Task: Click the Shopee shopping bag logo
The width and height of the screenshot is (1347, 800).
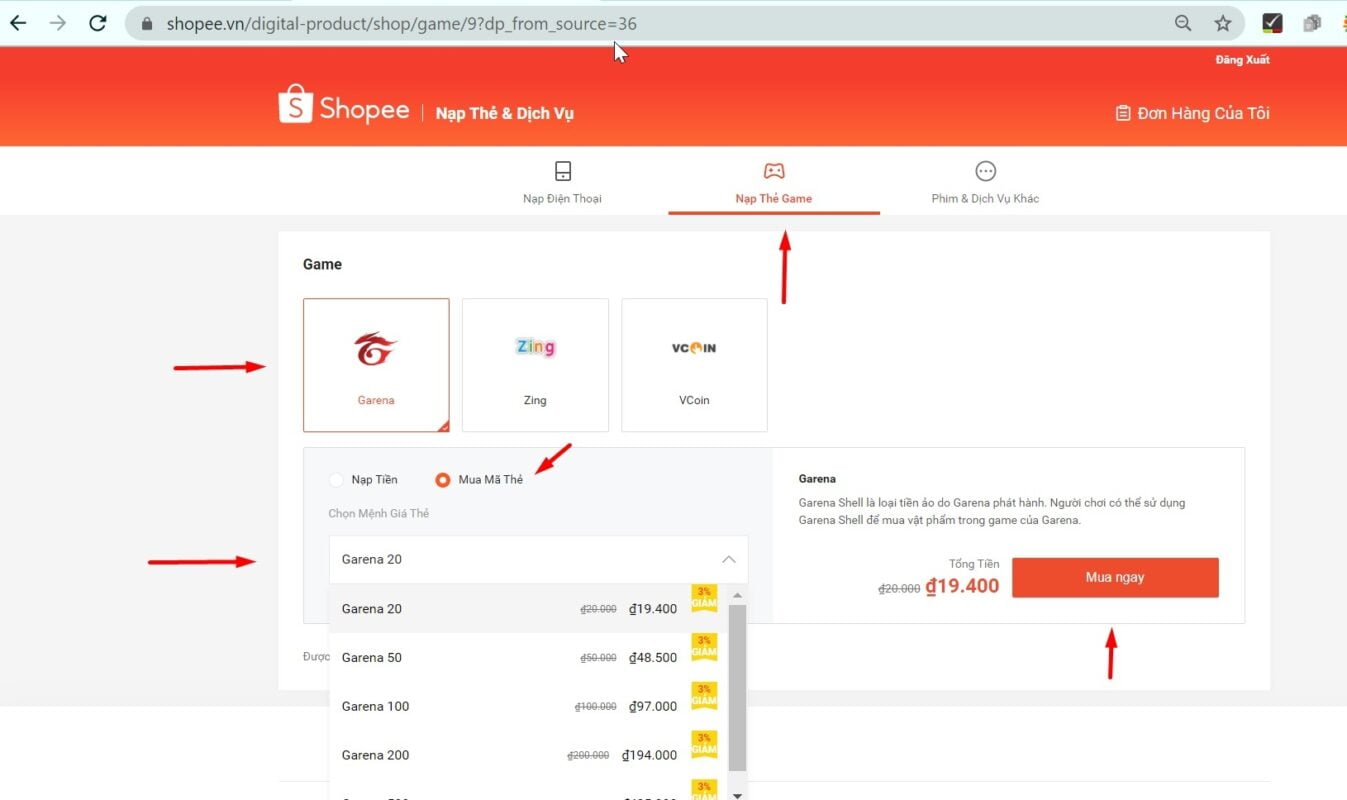Action: coord(295,104)
